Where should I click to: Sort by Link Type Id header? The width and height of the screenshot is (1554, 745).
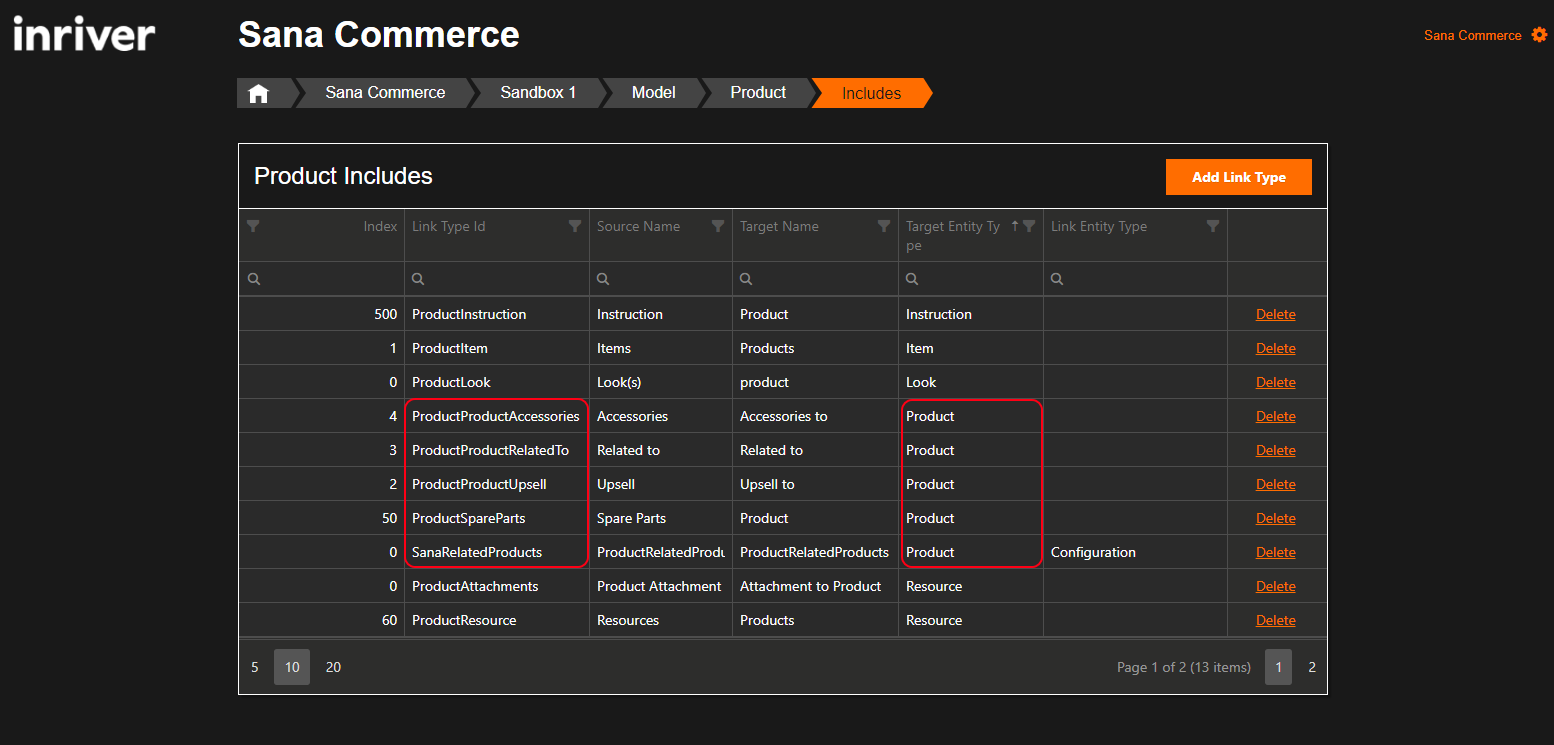448,226
